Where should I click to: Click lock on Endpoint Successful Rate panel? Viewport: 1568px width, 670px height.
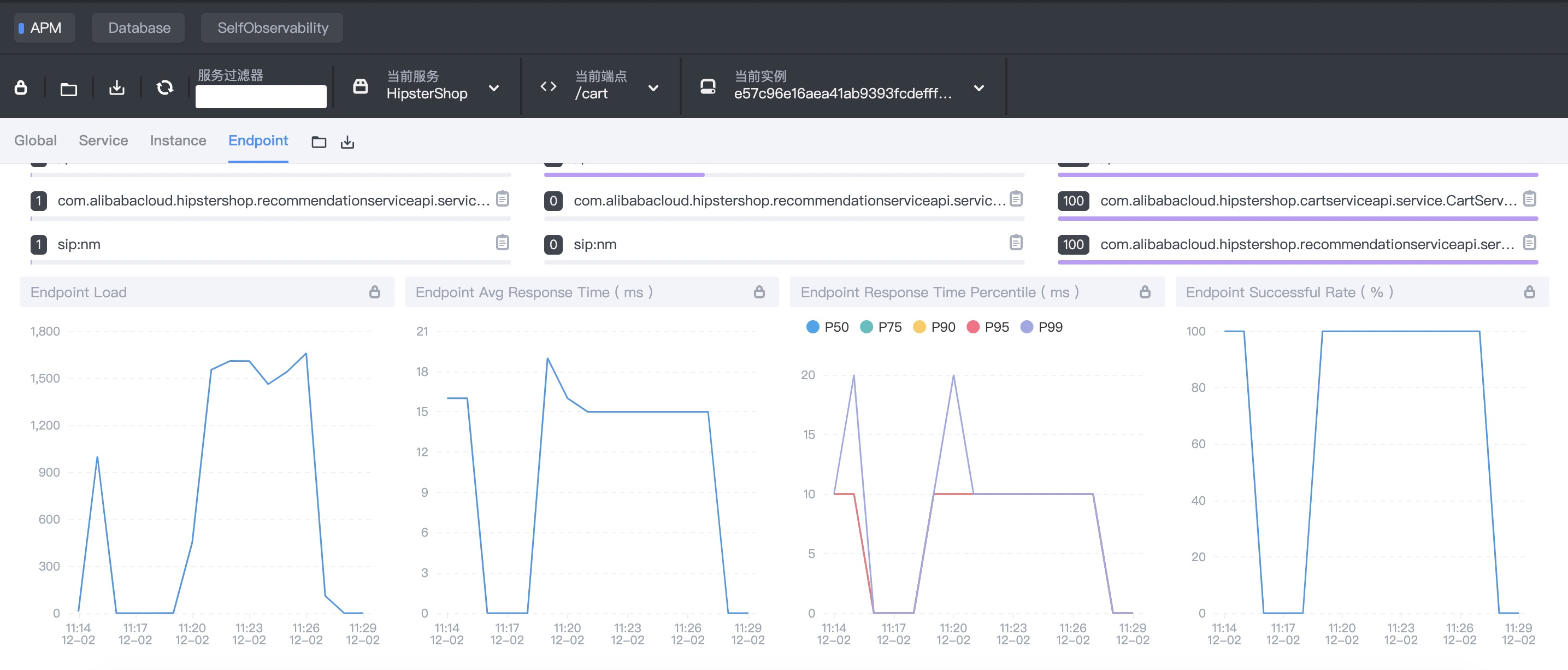coord(1529,292)
